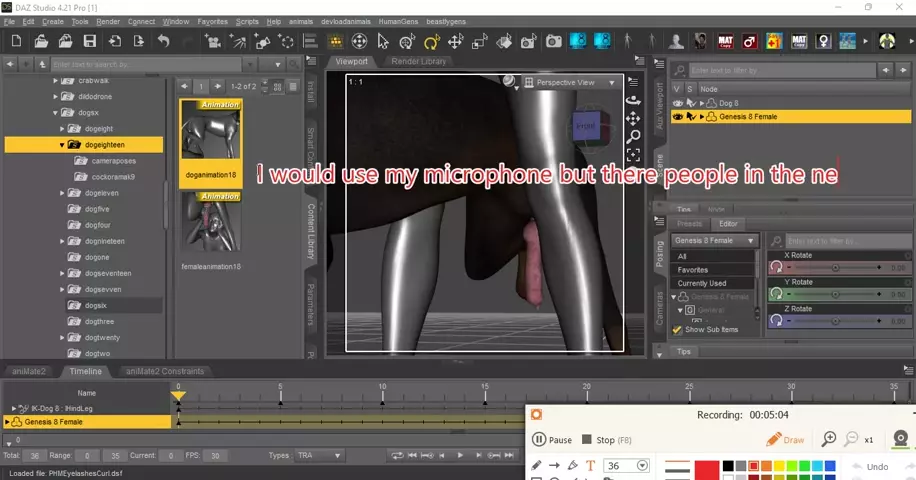The image size is (916, 480).
Task: Toggle the Show Sub Items checkbox
Action: pyautogui.click(x=678, y=329)
